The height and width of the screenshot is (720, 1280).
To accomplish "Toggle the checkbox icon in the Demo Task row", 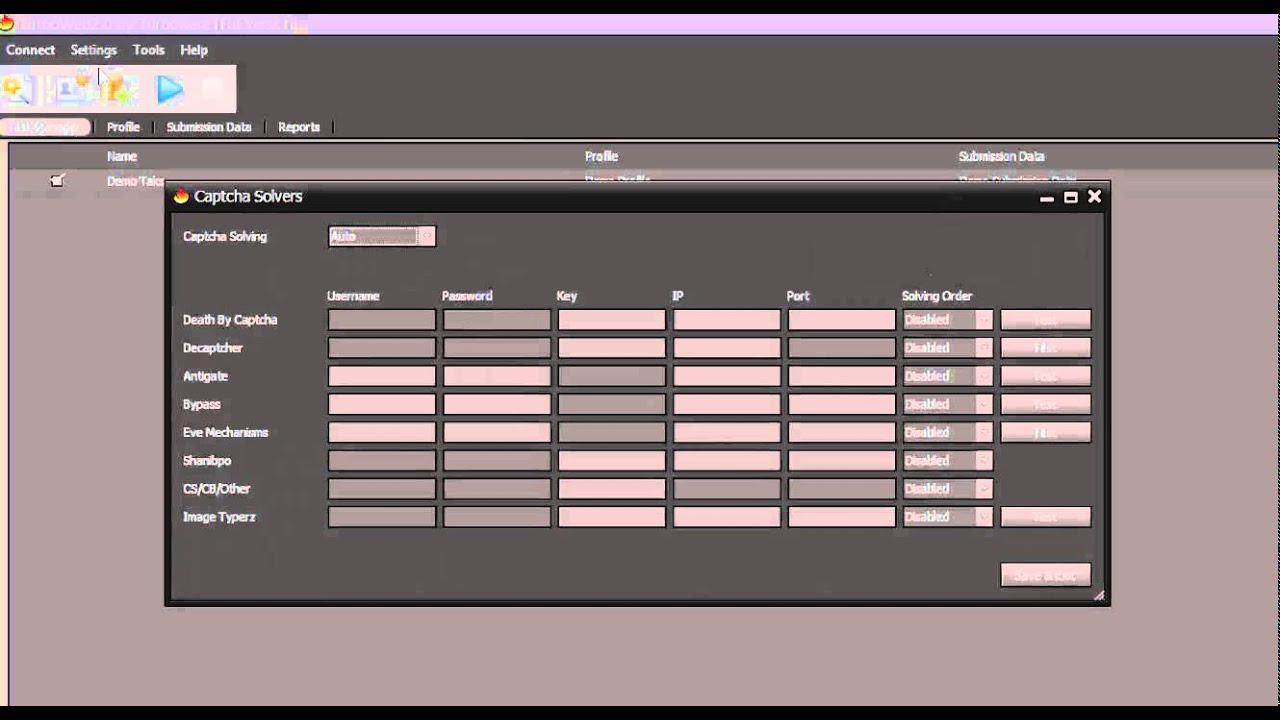I will [57, 181].
